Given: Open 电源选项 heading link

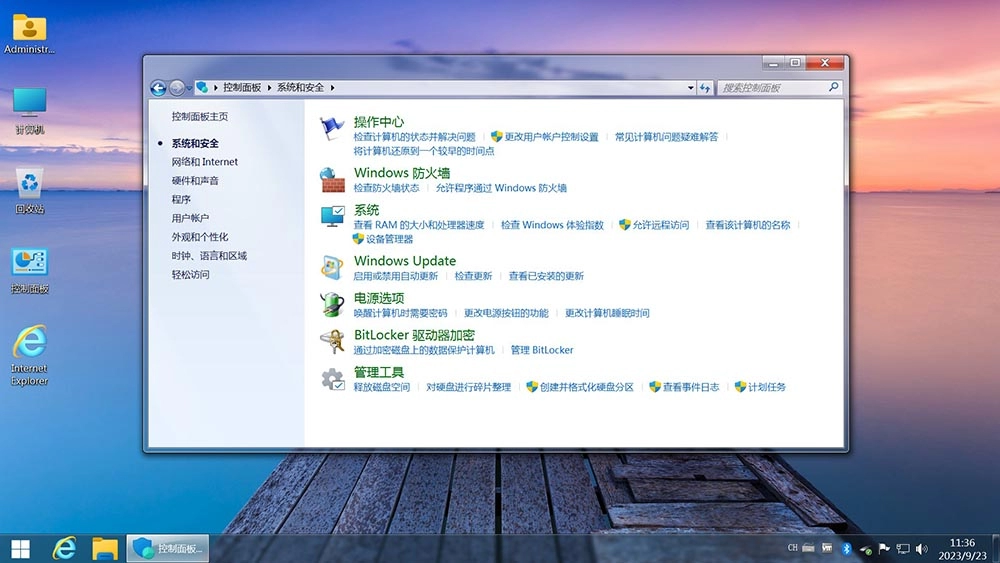Looking at the screenshot, I should (x=379, y=298).
